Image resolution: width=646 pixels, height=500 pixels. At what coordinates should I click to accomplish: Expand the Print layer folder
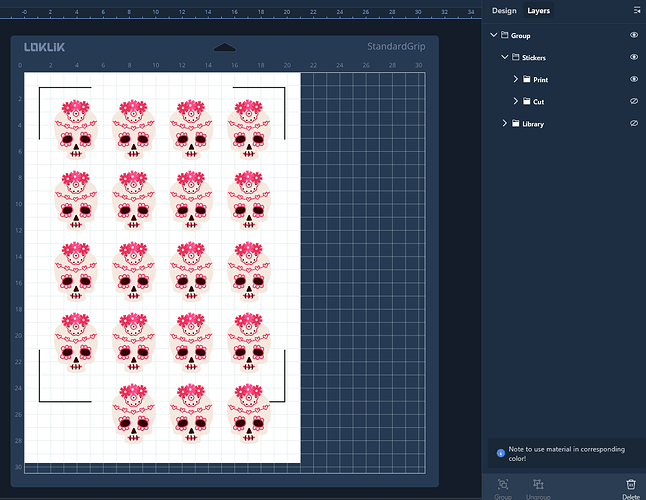pyautogui.click(x=516, y=79)
